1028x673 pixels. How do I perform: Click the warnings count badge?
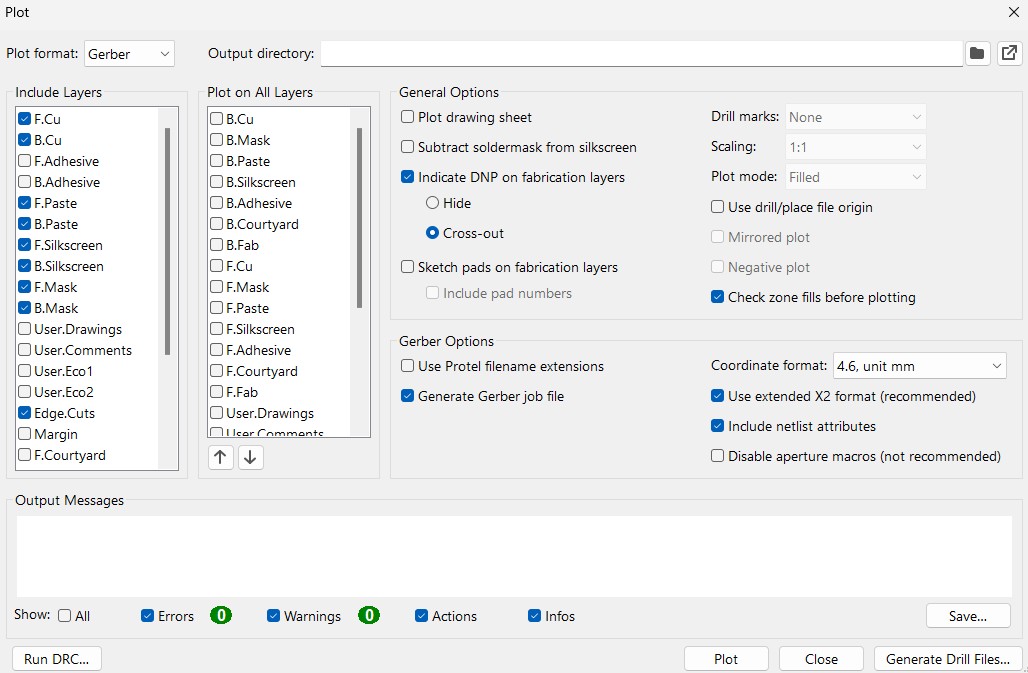point(369,616)
